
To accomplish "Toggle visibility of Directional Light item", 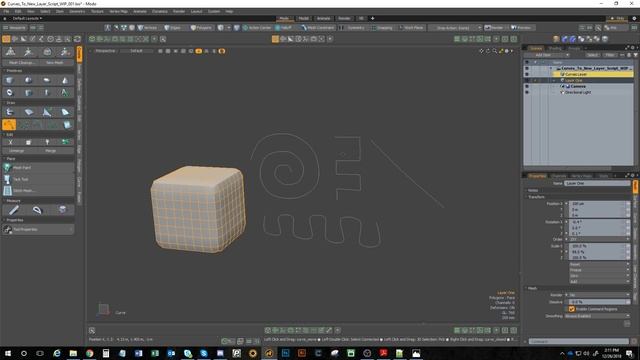I will tap(527, 92).
